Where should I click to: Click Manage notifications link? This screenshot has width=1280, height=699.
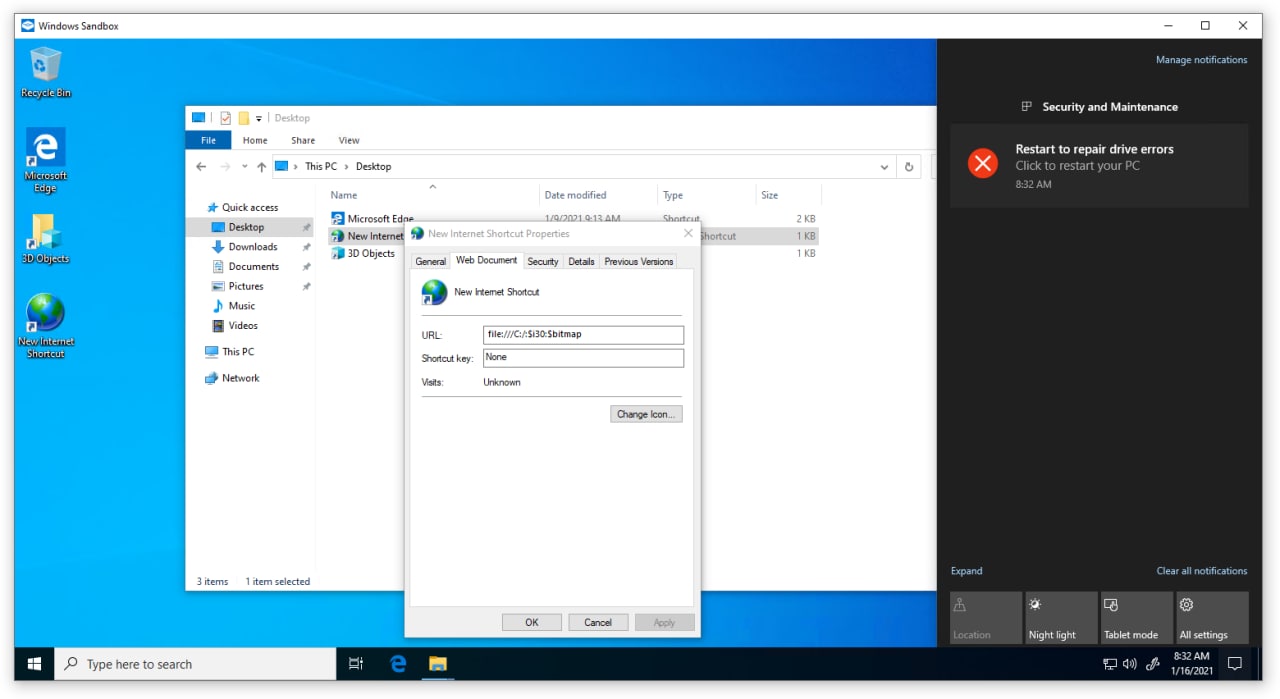[x=1201, y=60]
